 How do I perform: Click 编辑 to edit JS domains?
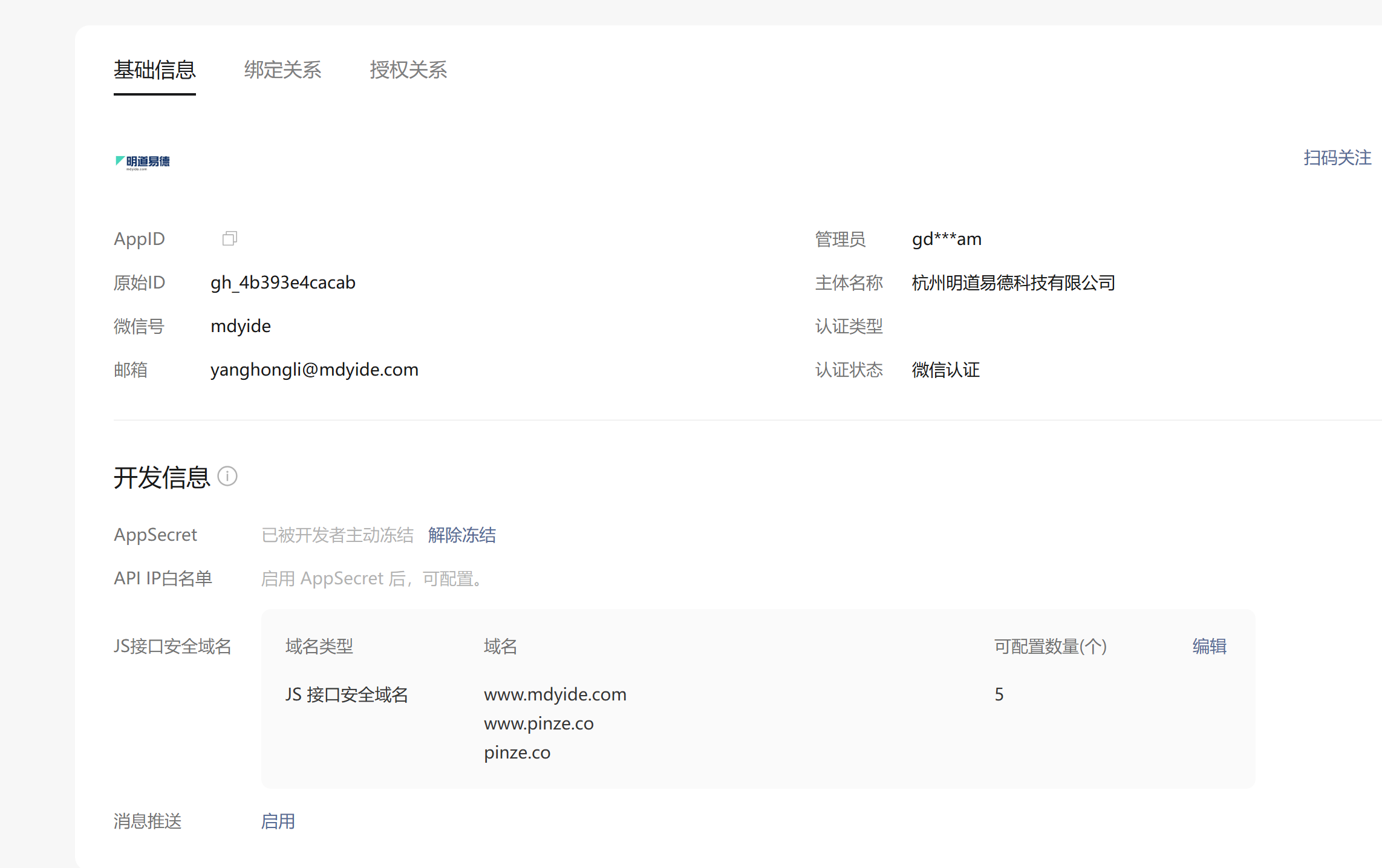[x=1209, y=646]
